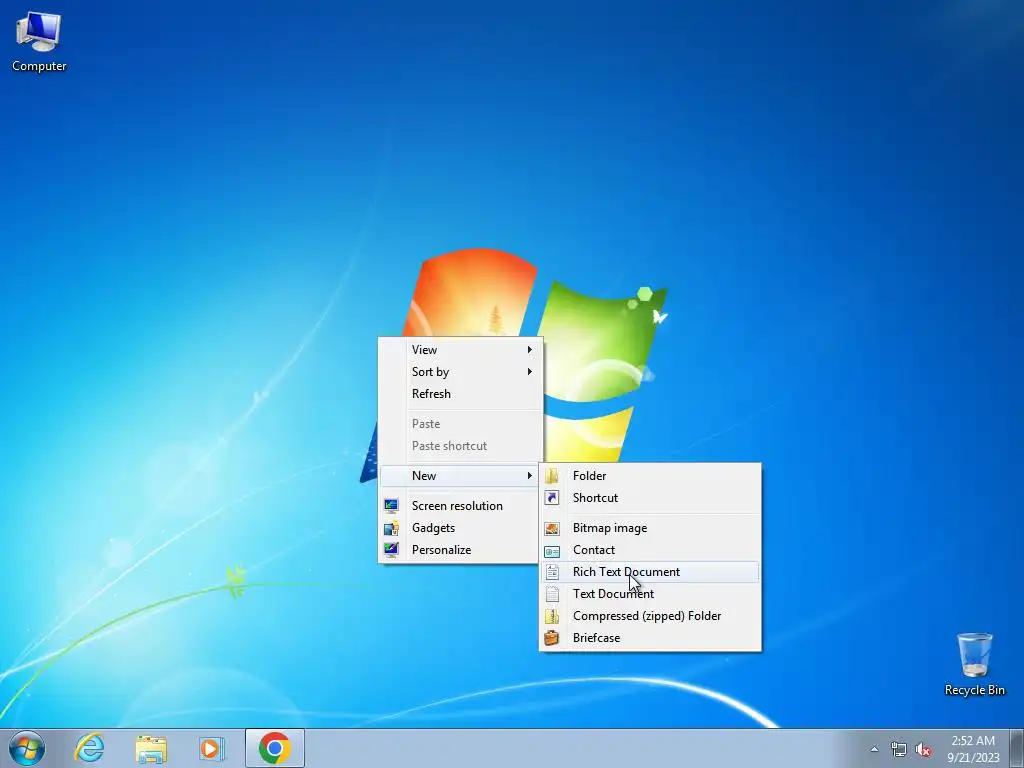Click the Briefcase icon
The height and width of the screenshot is (768, 1024).
pos(552,638)
